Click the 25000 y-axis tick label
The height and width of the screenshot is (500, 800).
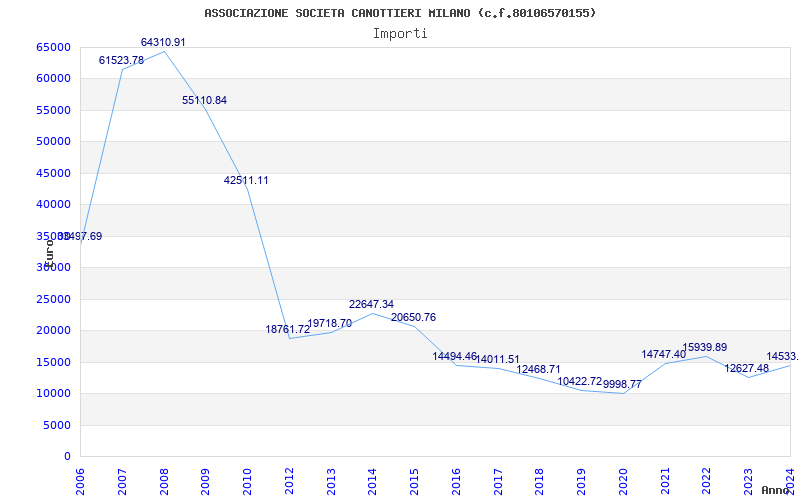coord(54,299)
